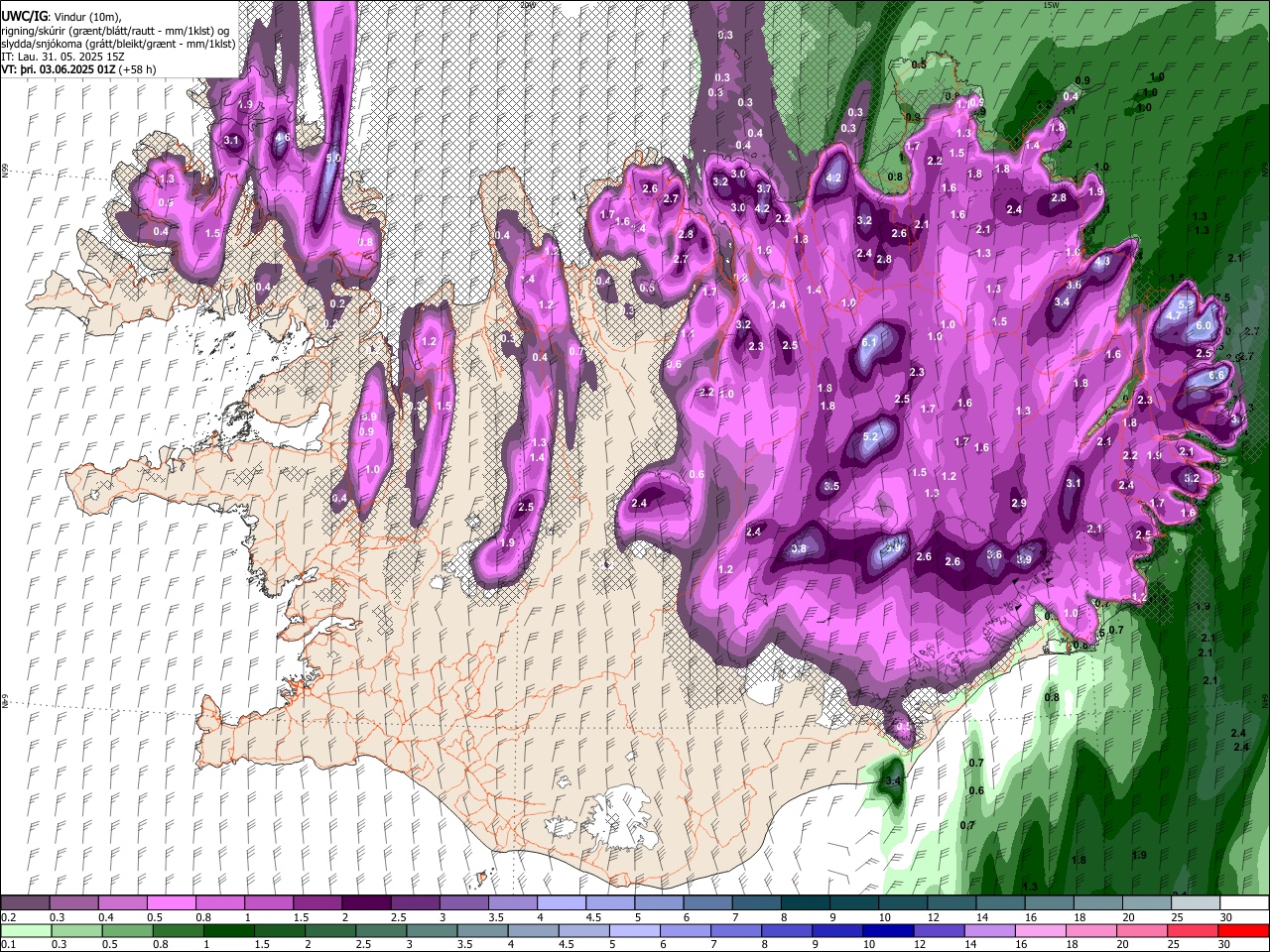Select the bright pink snow swatch between 0.5 and 0.8
This screenshot has width=1270, height=952.
click(171, 903)
